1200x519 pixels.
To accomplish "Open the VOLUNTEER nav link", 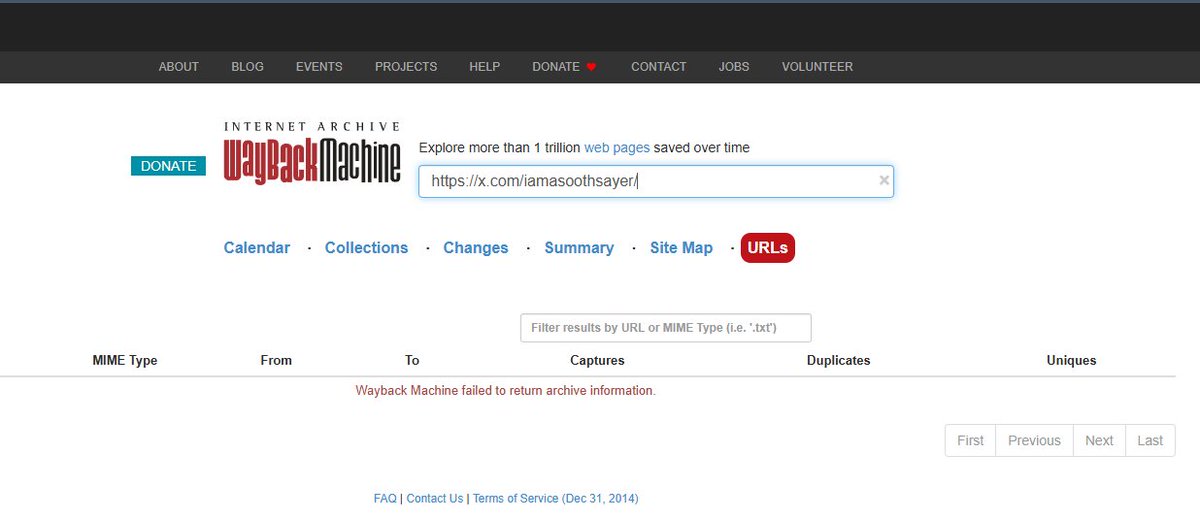I will pos(817,67).
